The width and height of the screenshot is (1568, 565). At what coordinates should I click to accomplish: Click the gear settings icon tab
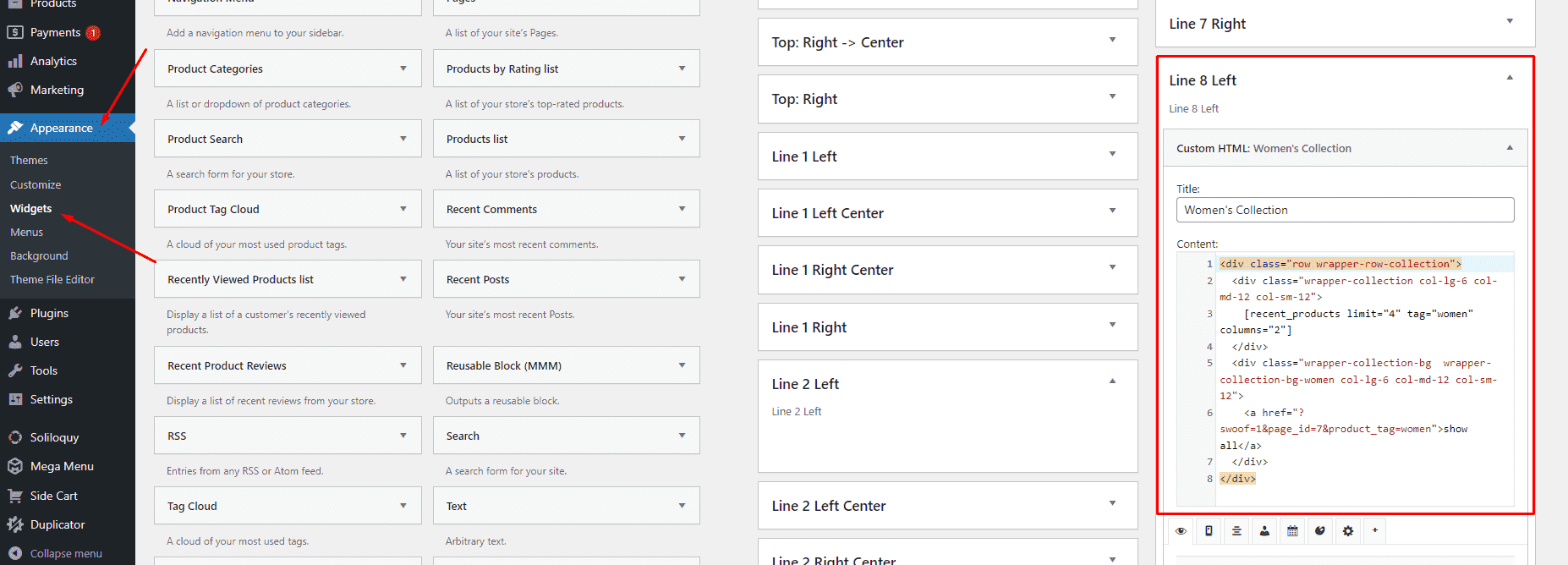point(1348,531)
